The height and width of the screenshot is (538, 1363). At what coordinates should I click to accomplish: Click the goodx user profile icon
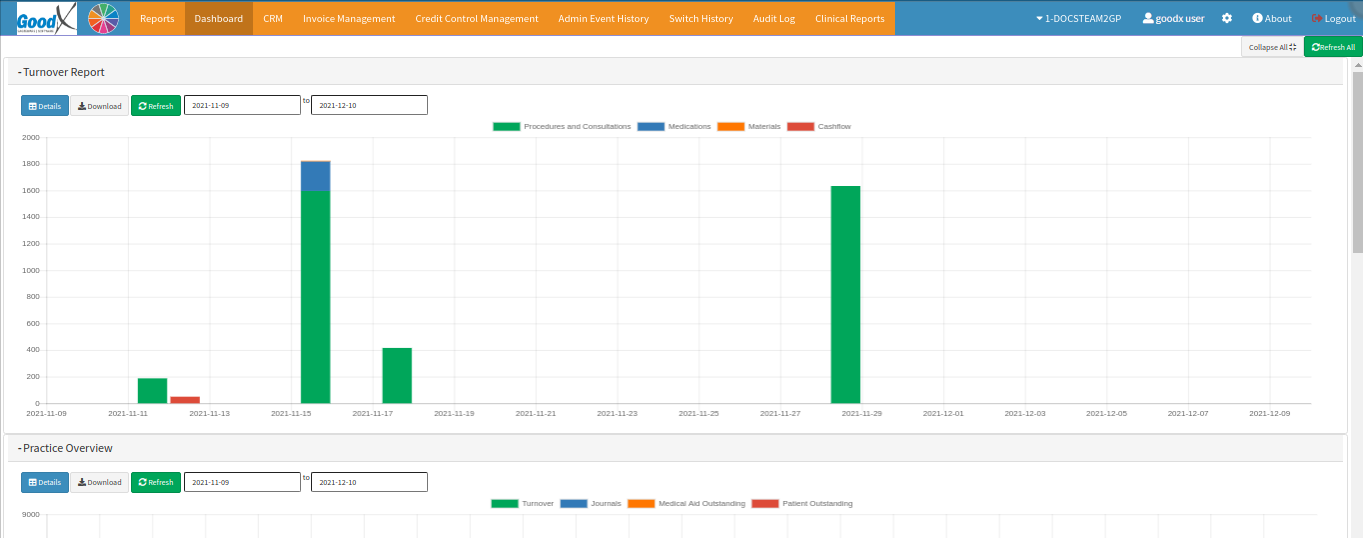click(1148, 19)
